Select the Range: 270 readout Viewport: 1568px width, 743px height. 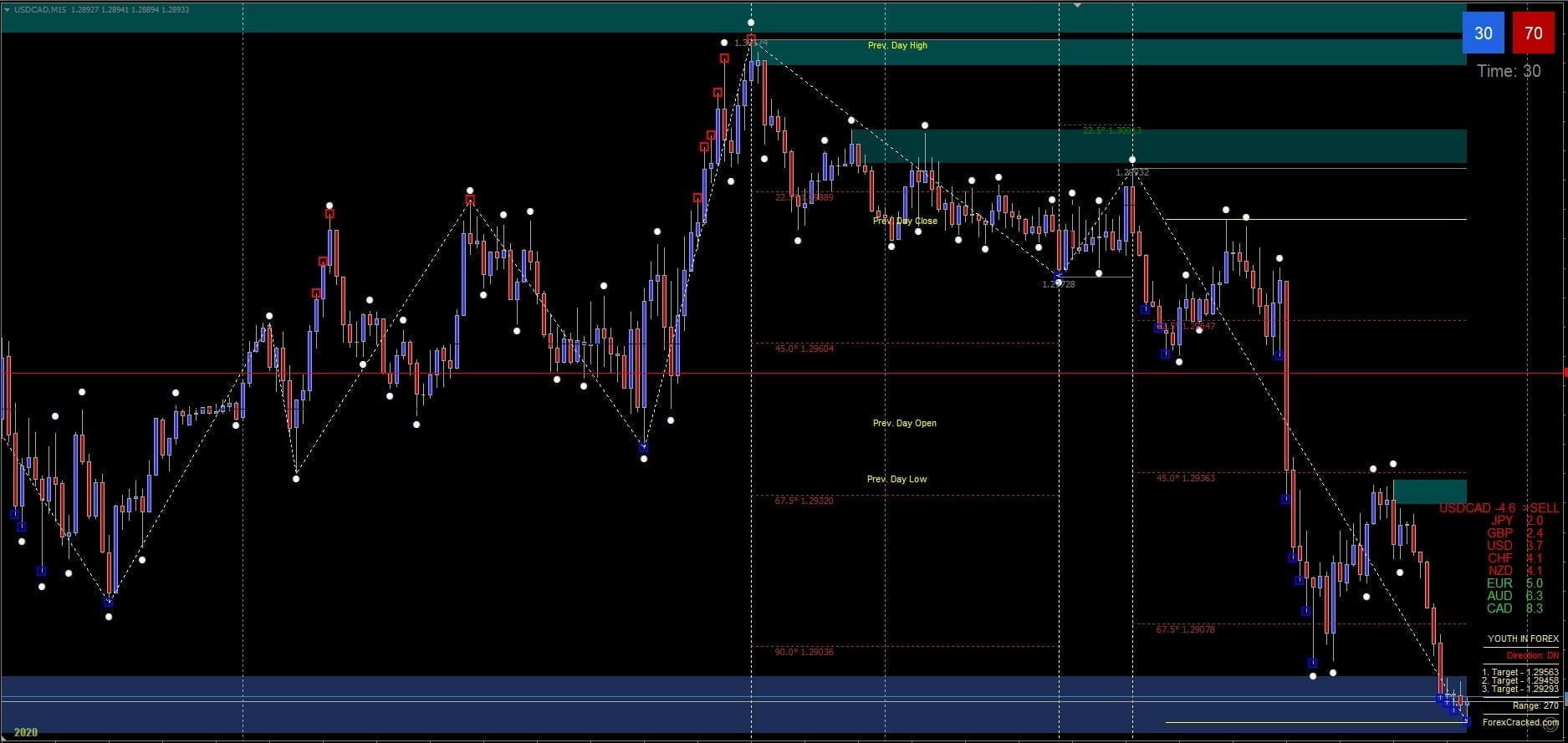[x=1535, y=706]
